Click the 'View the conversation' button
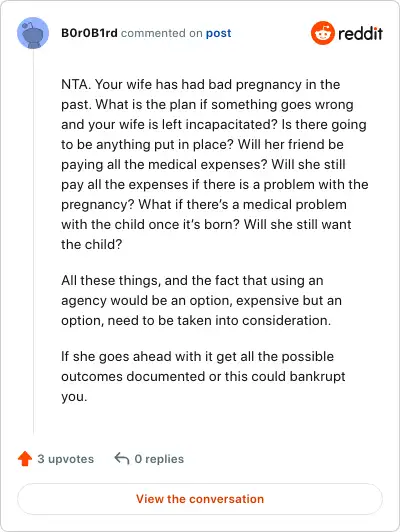The height and width of the screenshot is (532, 400). coord(200,499)
